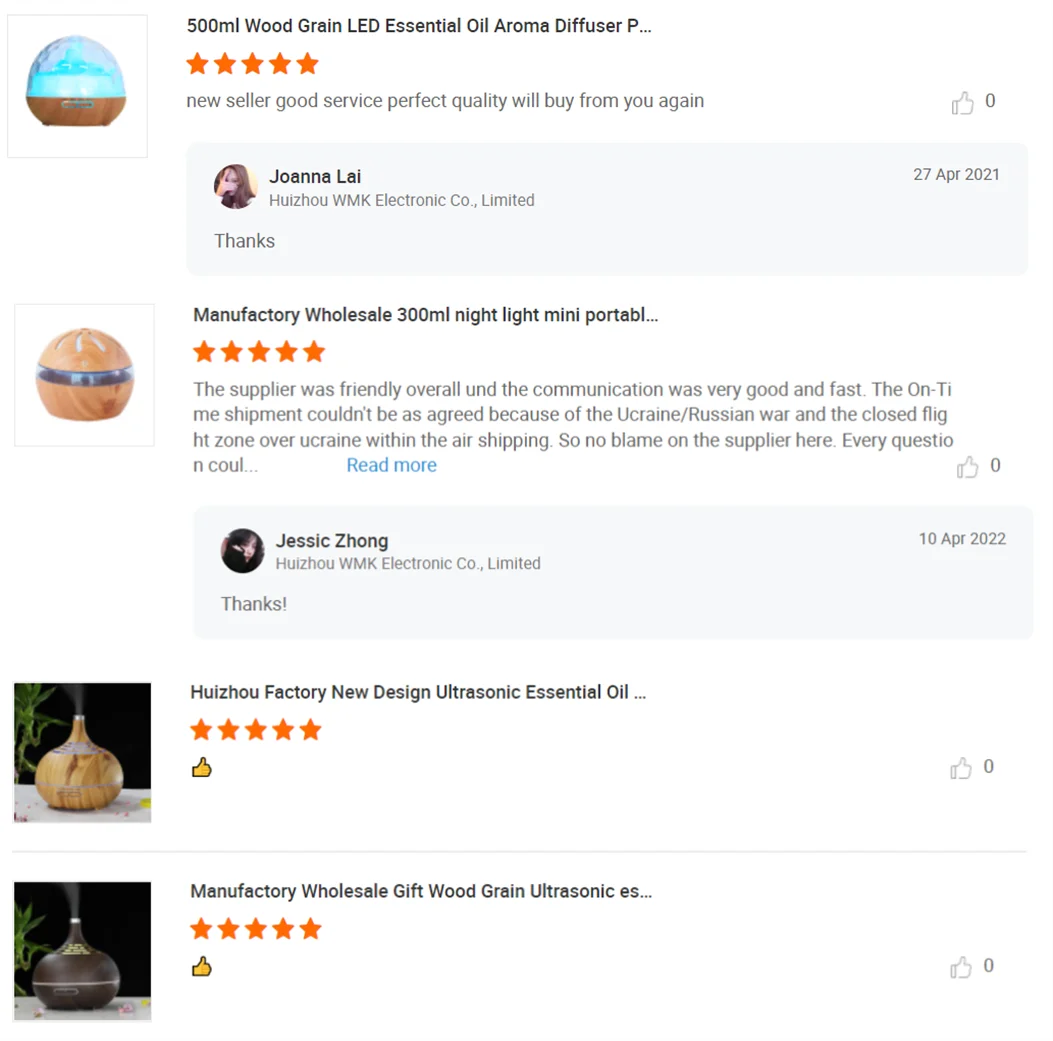Image resolution: width=1053 pixels, height=1041 pixels.
Task: Like the 300ml night light review
Action: [x=968, y=467]
